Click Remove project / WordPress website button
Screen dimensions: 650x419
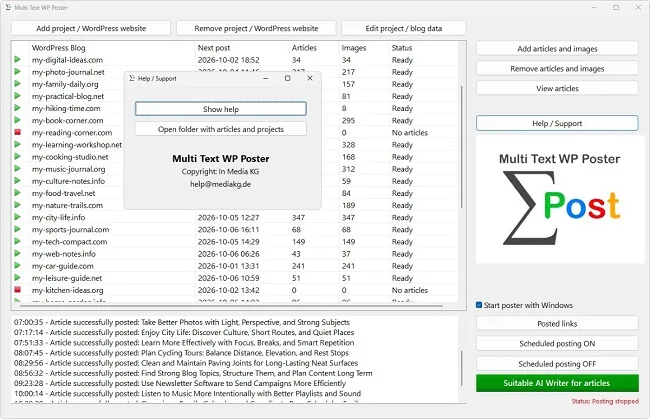coord(256,28)
